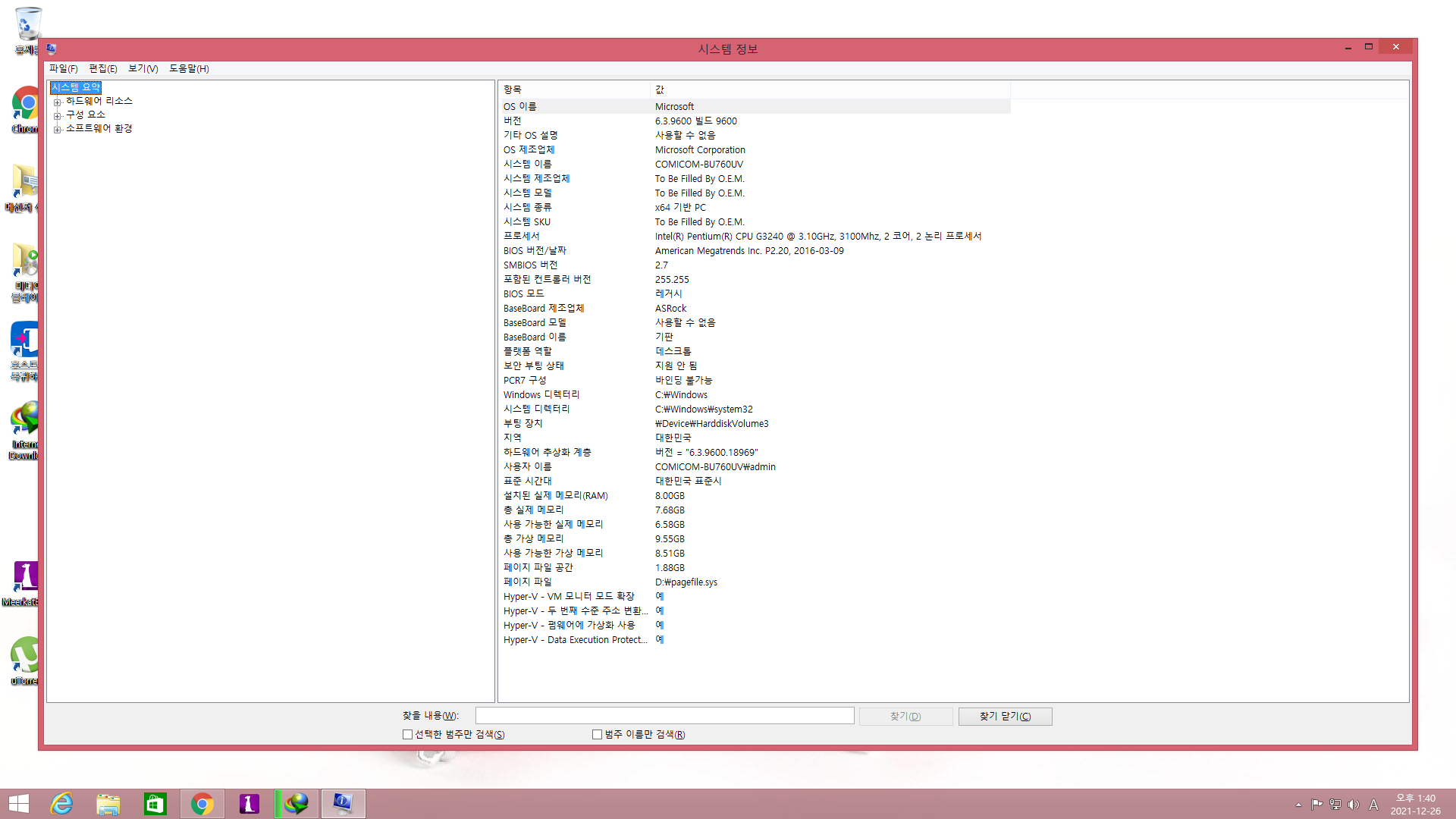1456x819 pixels.
Task: Click the input language A indicator
Action: tap(1373, 805)
